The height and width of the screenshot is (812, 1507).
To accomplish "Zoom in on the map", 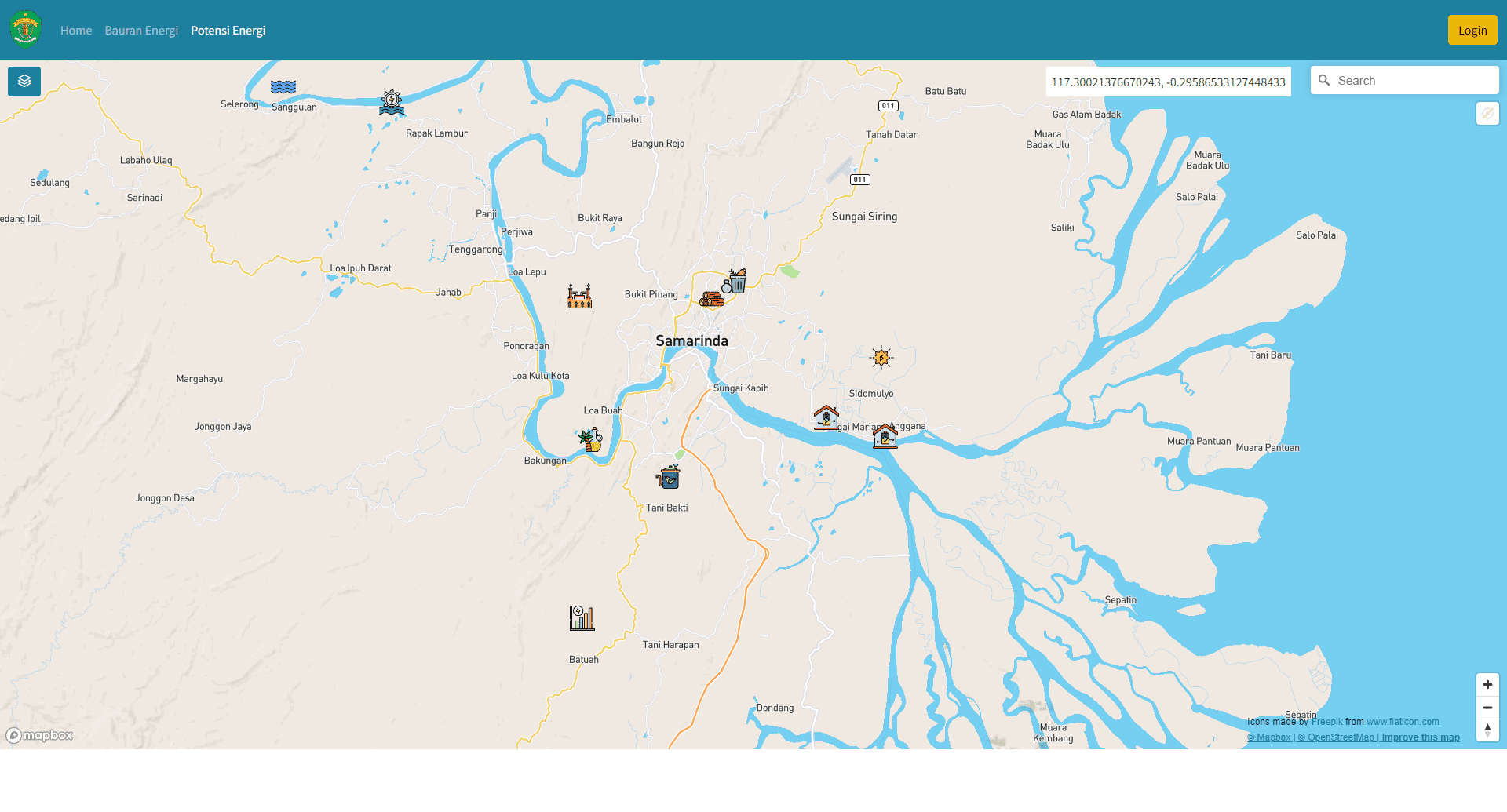I will pyautogui.click(x=1487, y=685).
